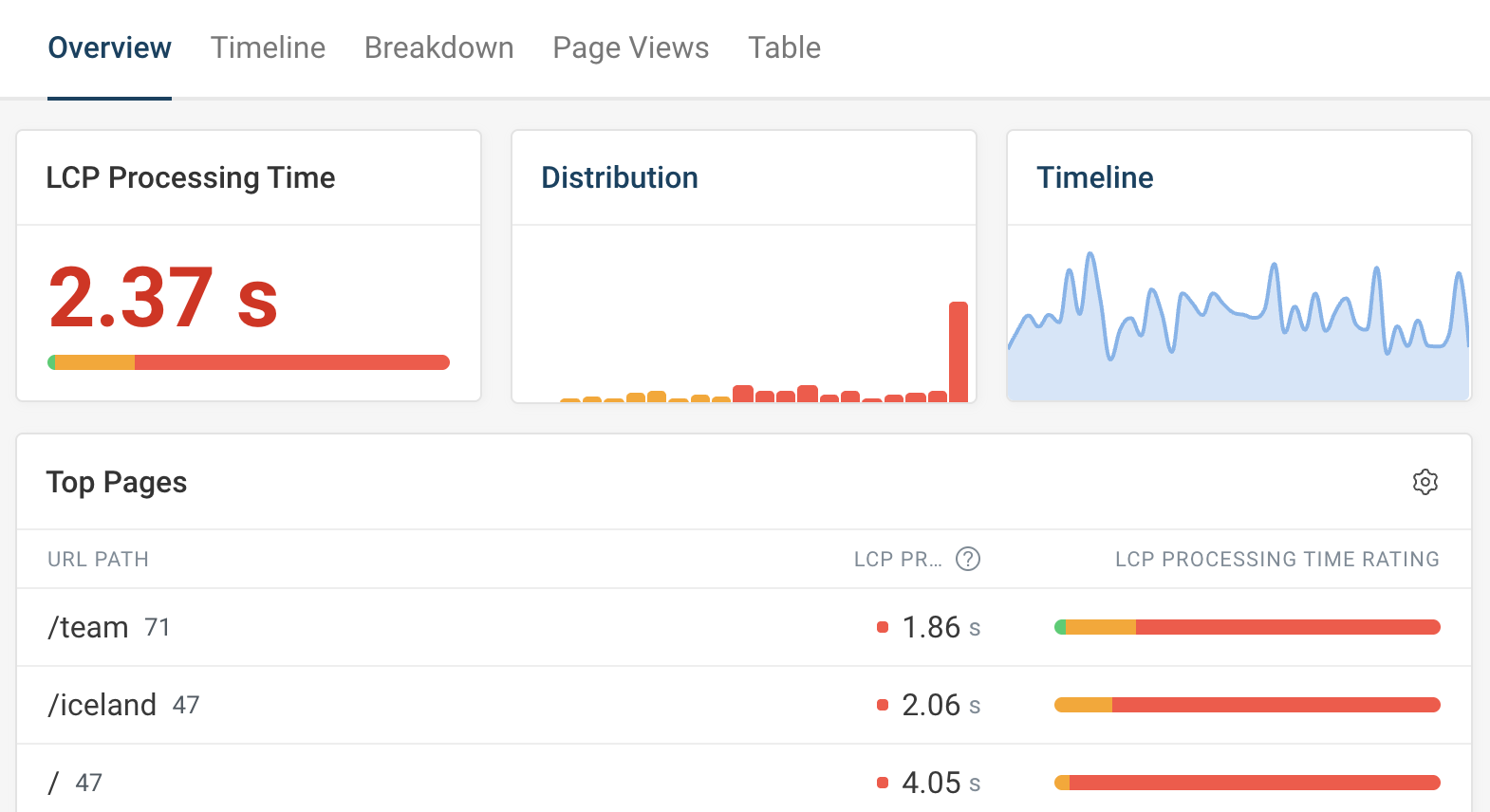Click the rating bar for the / row

pos(1247,783)
